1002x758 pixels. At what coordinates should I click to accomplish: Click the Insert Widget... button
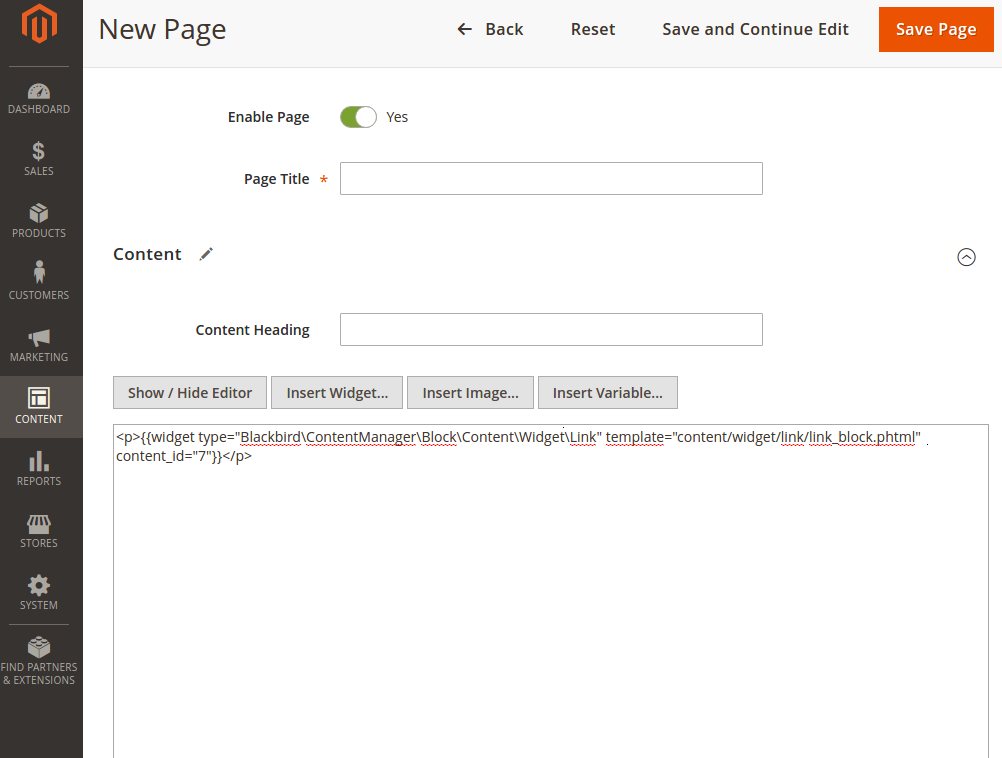337,392
